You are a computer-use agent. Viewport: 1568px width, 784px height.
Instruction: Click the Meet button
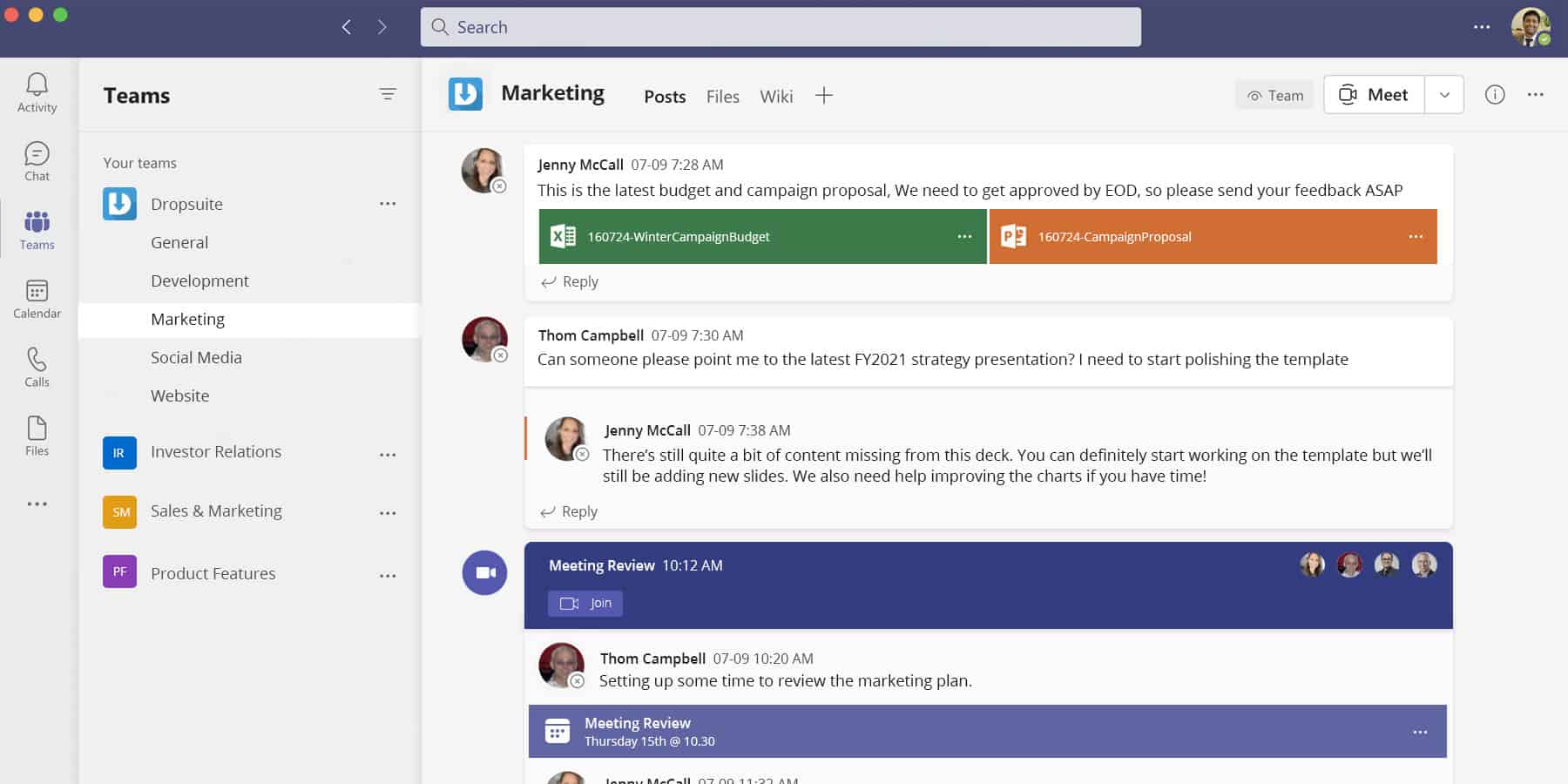(x=1375, y=95)
